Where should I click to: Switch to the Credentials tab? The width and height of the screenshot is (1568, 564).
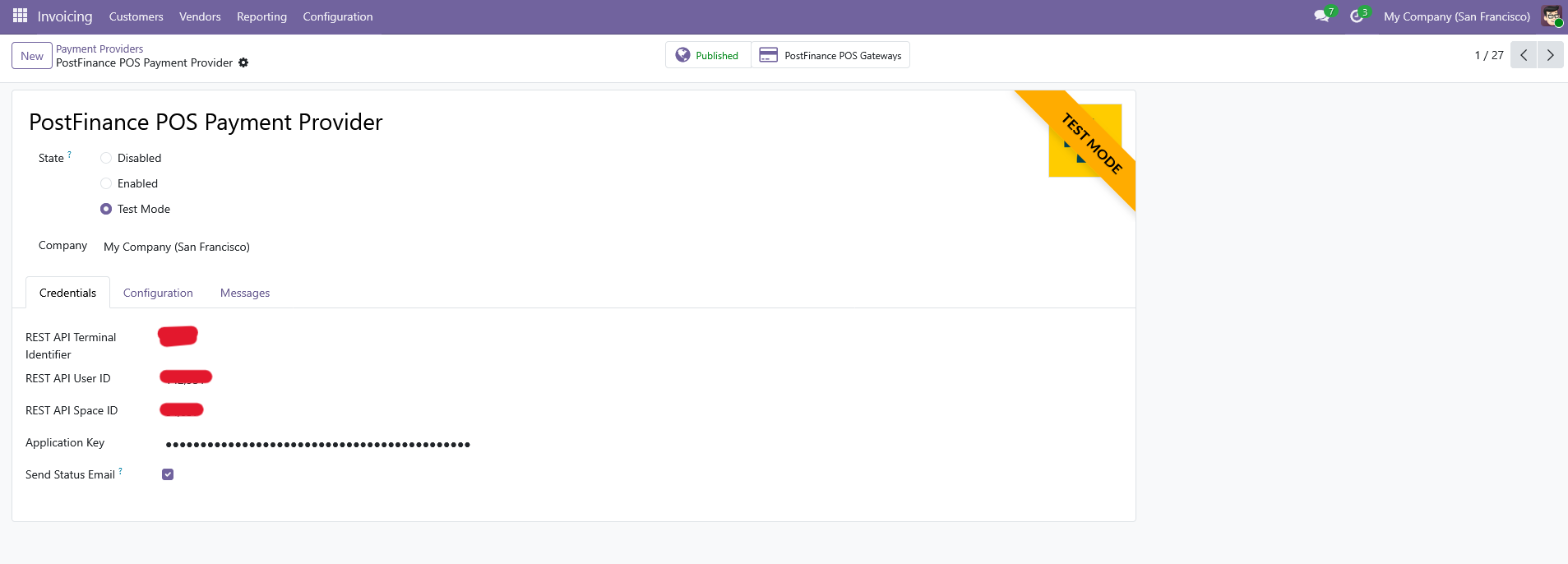pyautogui.click(x=67, y=293)
